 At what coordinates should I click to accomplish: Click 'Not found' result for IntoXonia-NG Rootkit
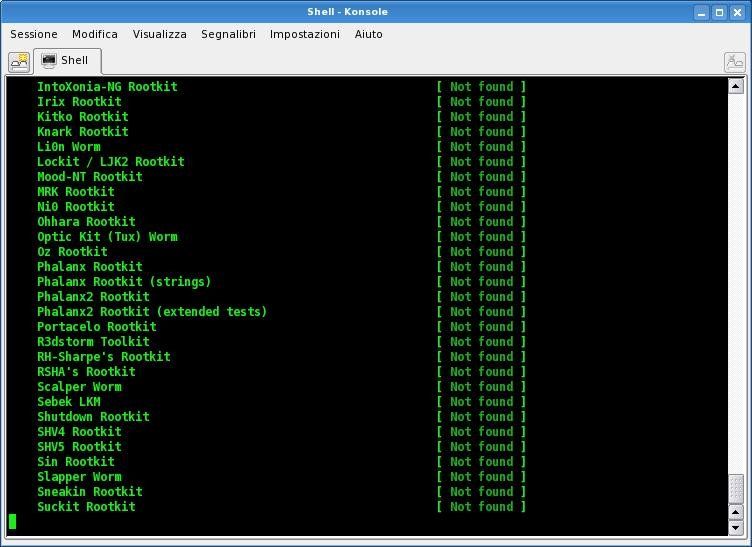tap(482, 87)
